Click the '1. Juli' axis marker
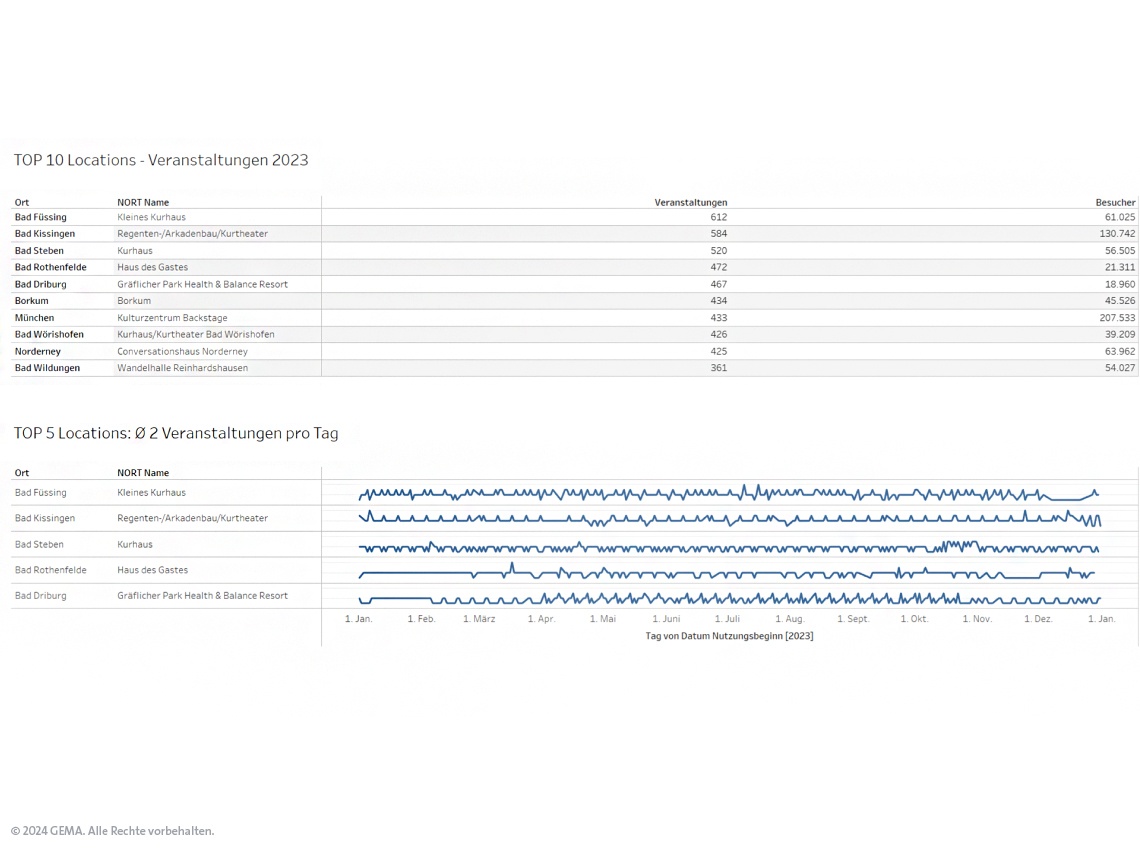 [727, 619]
